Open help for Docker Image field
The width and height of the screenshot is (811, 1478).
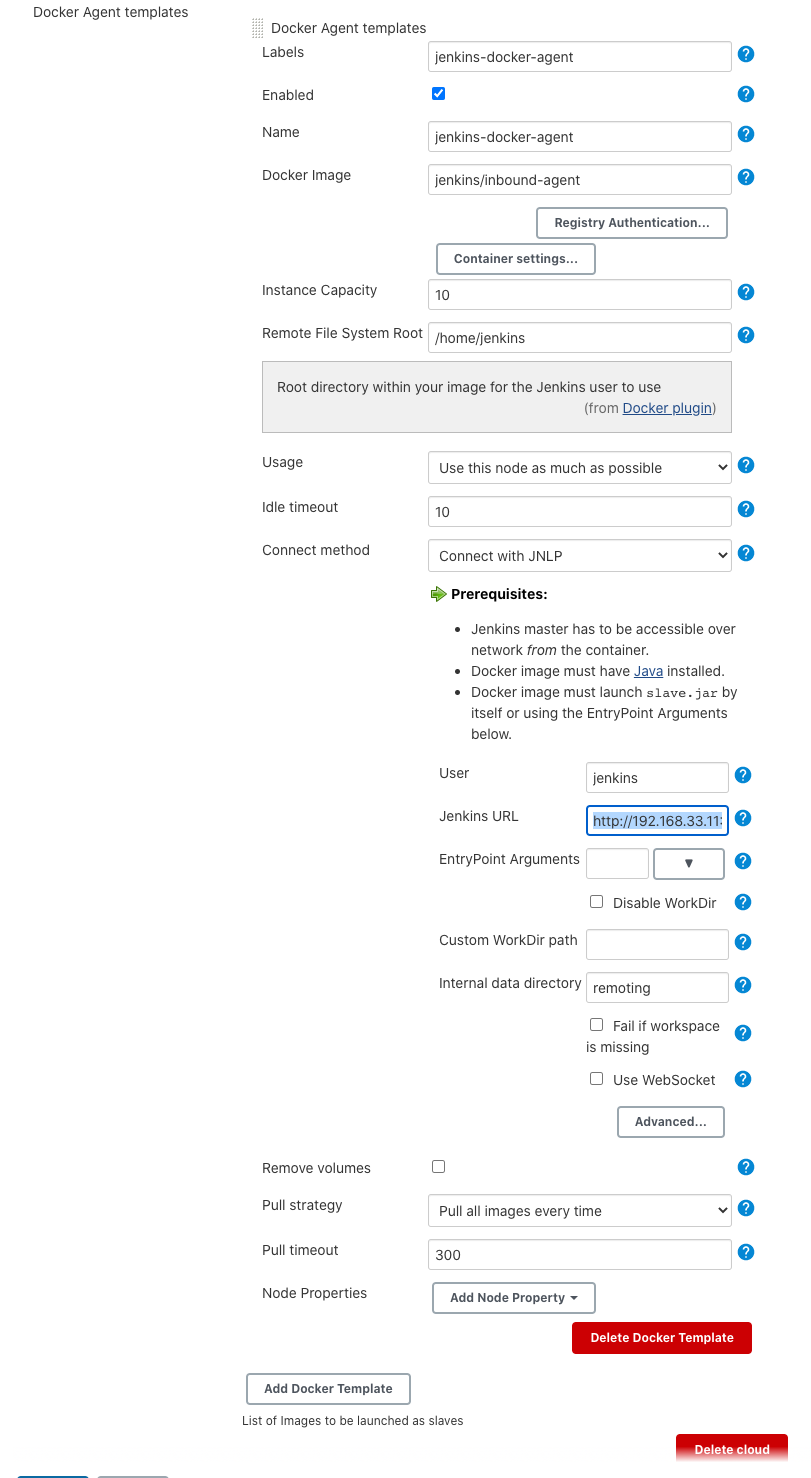pos(746,177)
